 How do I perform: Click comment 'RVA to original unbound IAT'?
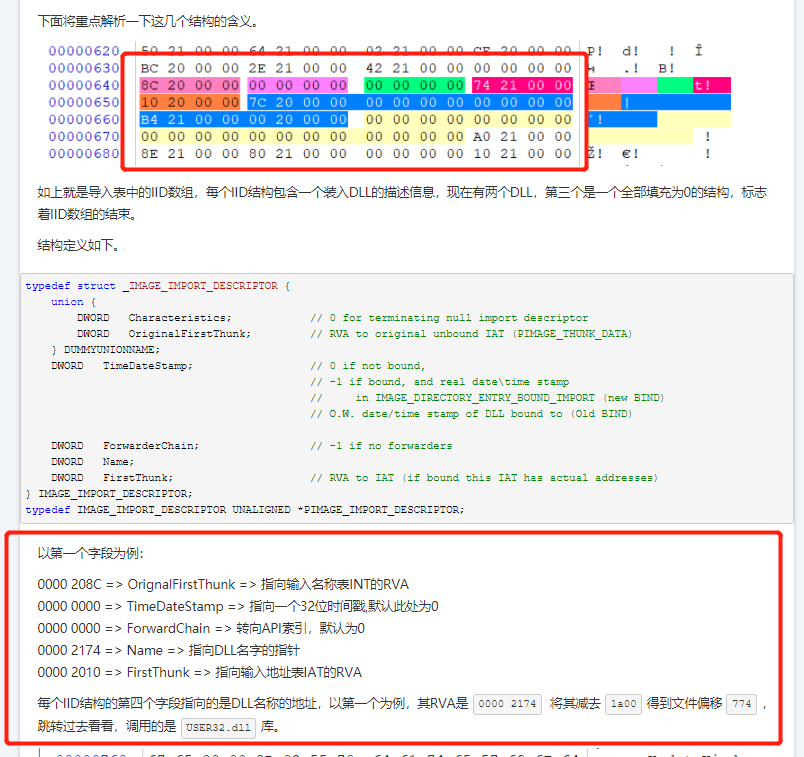coord(471,333)
